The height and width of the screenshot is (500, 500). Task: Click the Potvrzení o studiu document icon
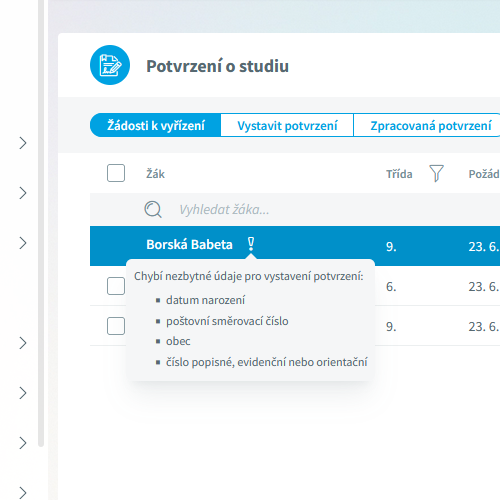tap(110, 65)
